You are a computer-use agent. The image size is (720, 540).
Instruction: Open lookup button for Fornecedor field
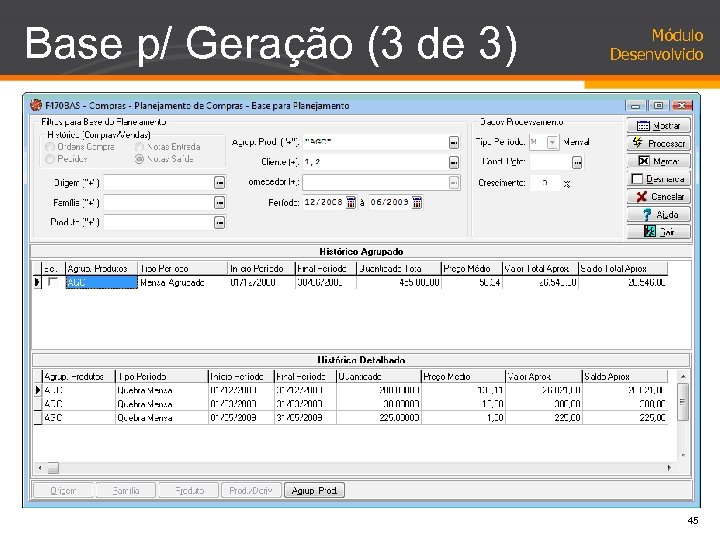(454, 183)
